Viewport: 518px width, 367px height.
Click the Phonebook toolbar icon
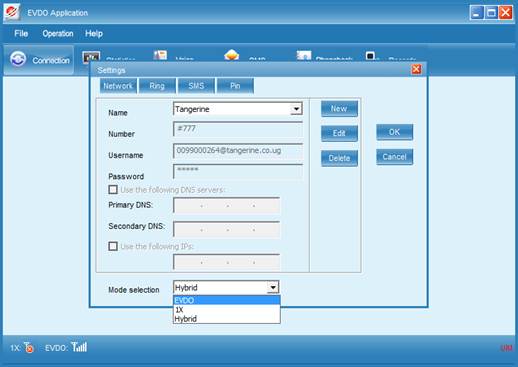coord(304,56)
